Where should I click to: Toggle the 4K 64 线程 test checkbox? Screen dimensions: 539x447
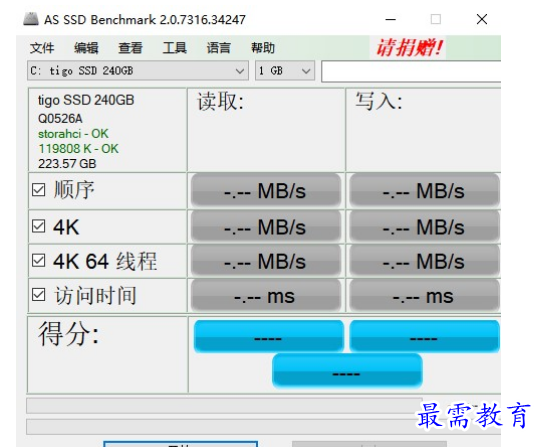pos(38,260)
